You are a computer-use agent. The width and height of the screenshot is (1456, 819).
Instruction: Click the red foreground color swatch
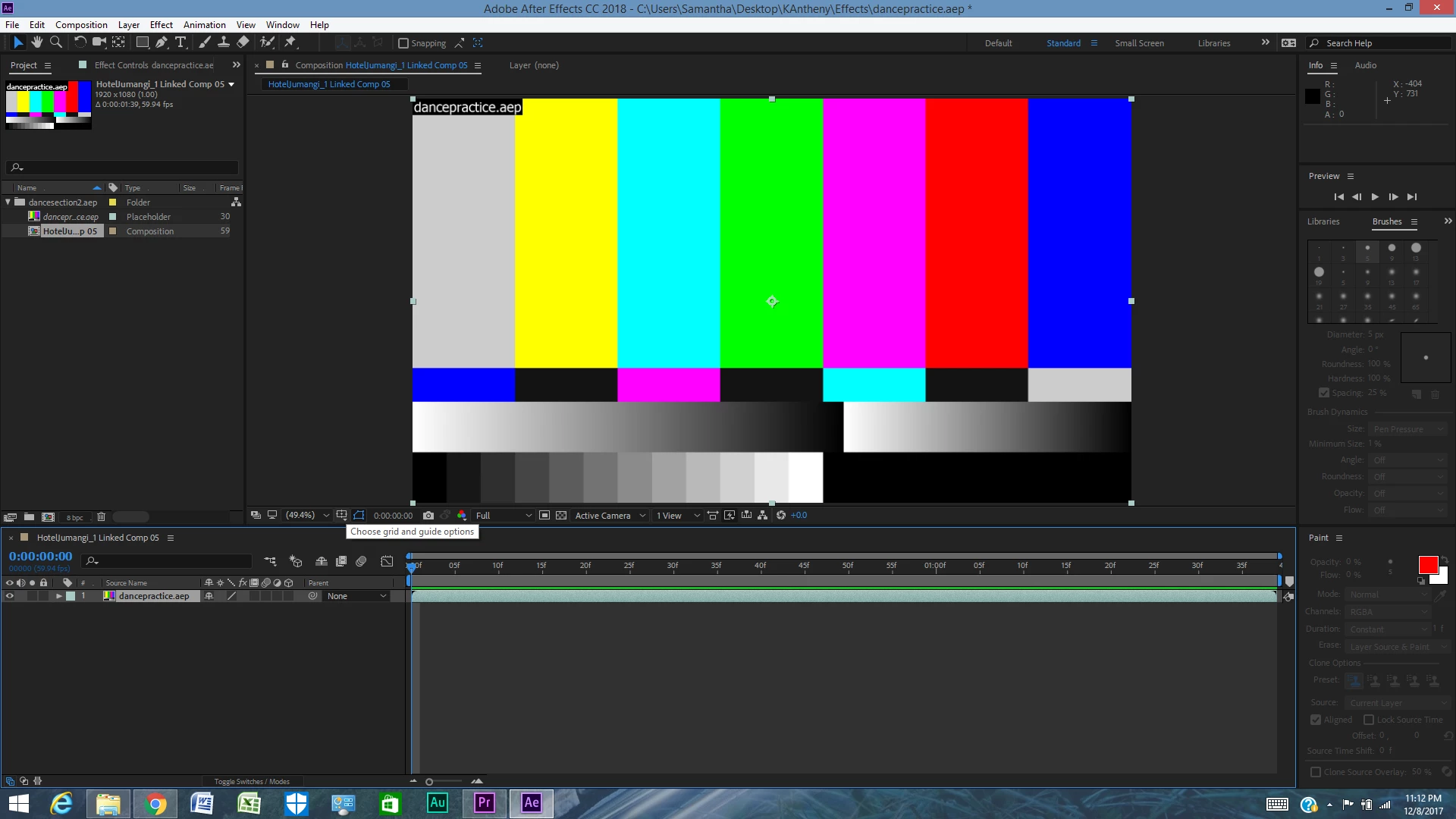[1427, 565]
